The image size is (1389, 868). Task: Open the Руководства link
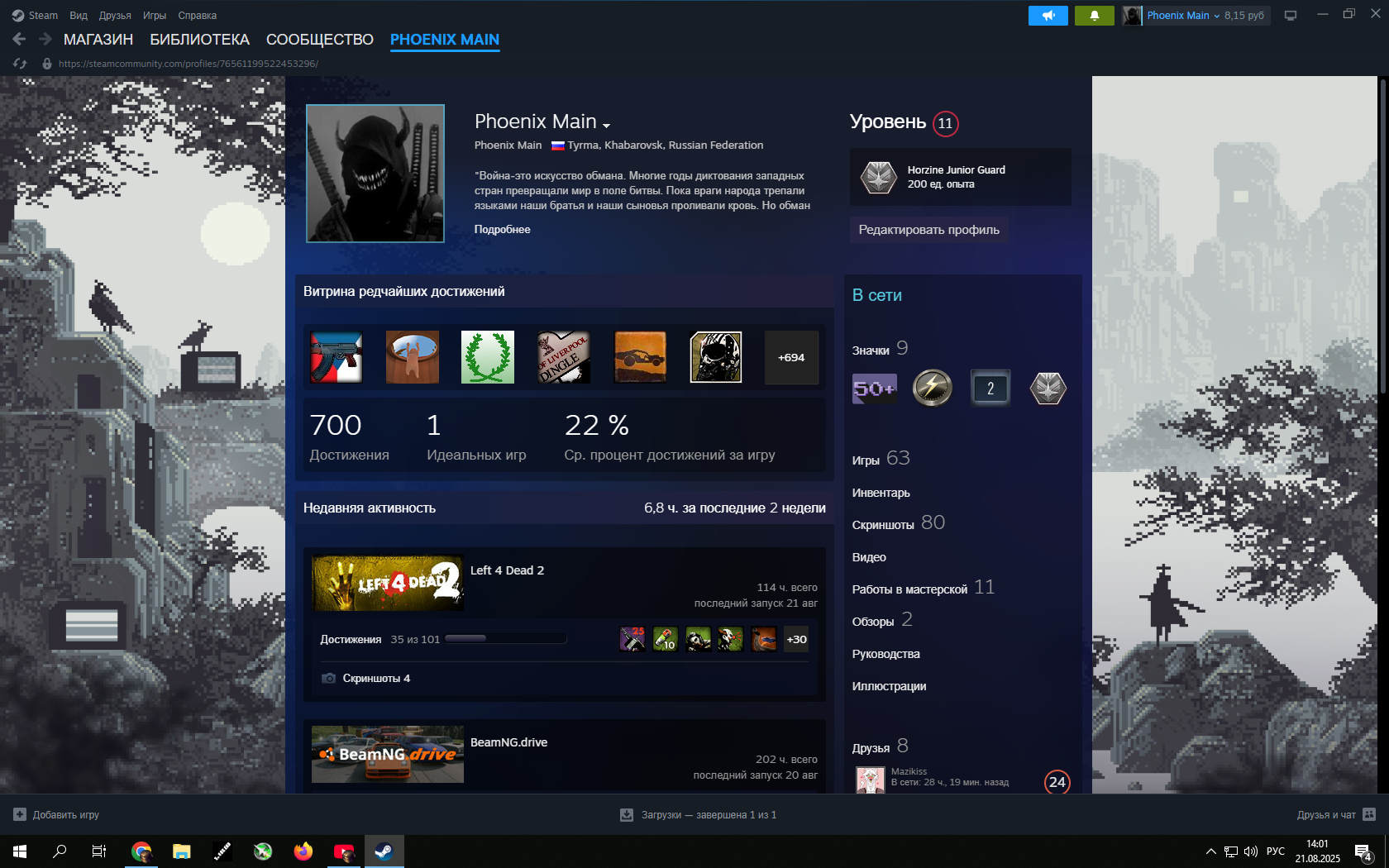tap(886, 654)
